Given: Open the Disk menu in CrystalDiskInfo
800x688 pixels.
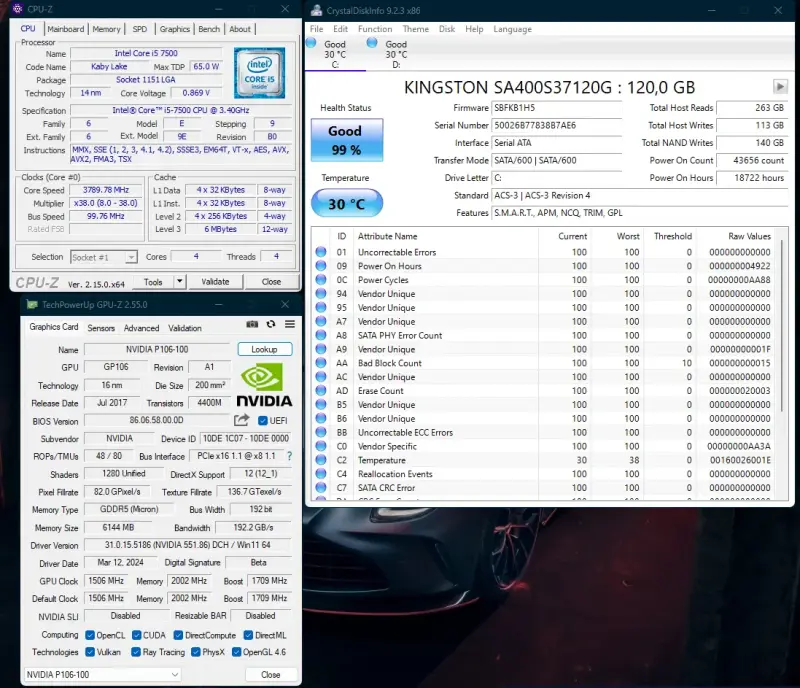Looking at the screenshot, I should 446,29.
